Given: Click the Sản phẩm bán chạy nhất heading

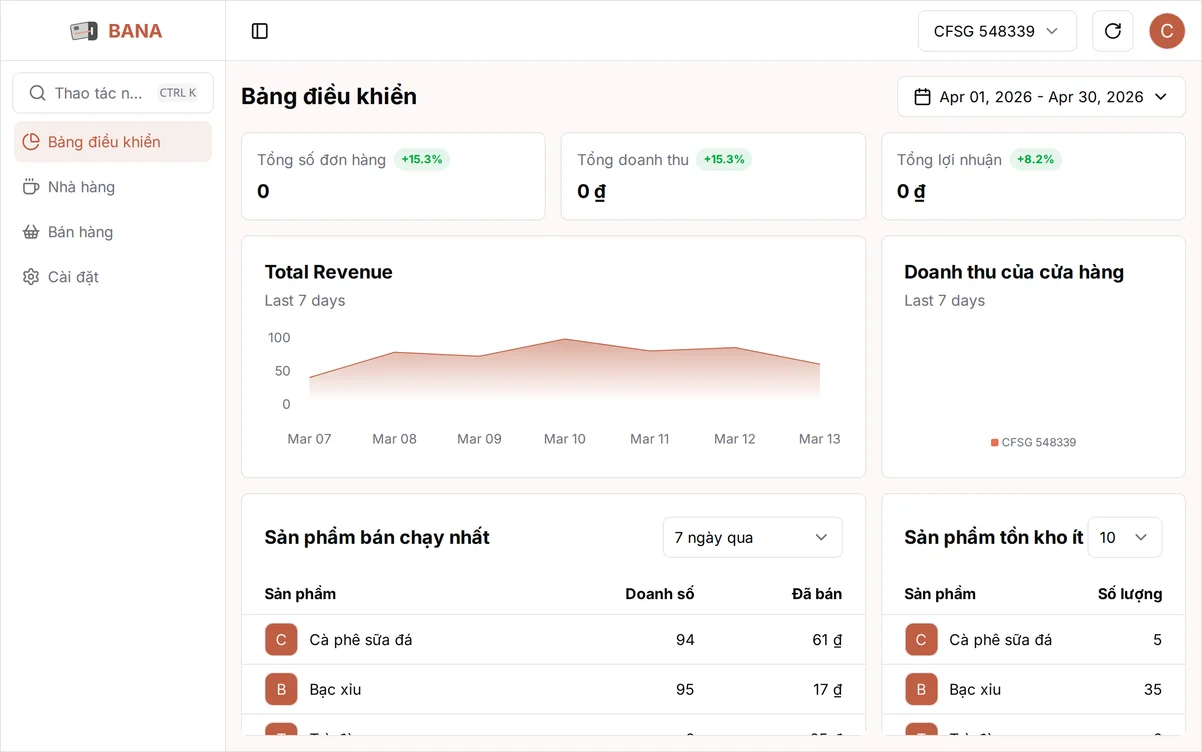Looking at the screenshot, I should tap(377, 537).
